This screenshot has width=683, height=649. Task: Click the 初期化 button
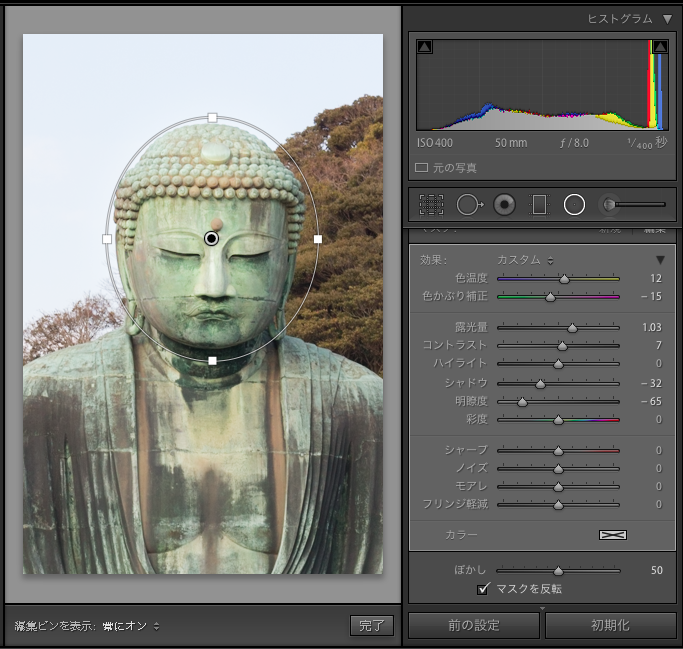click(x=610, y=625)
